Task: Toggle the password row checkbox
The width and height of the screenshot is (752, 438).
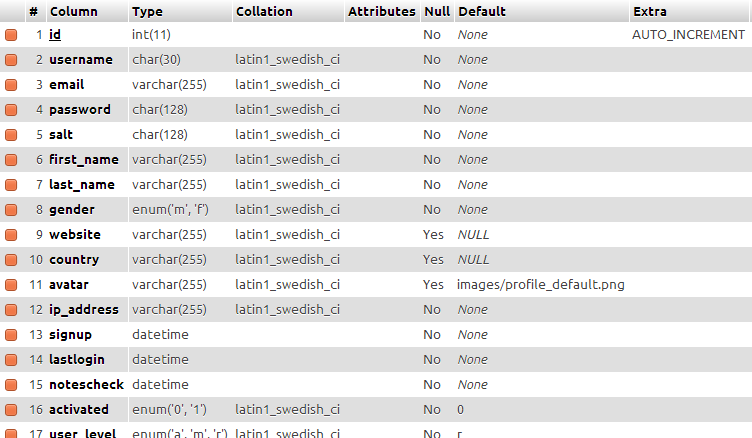Action: point(11,110)
